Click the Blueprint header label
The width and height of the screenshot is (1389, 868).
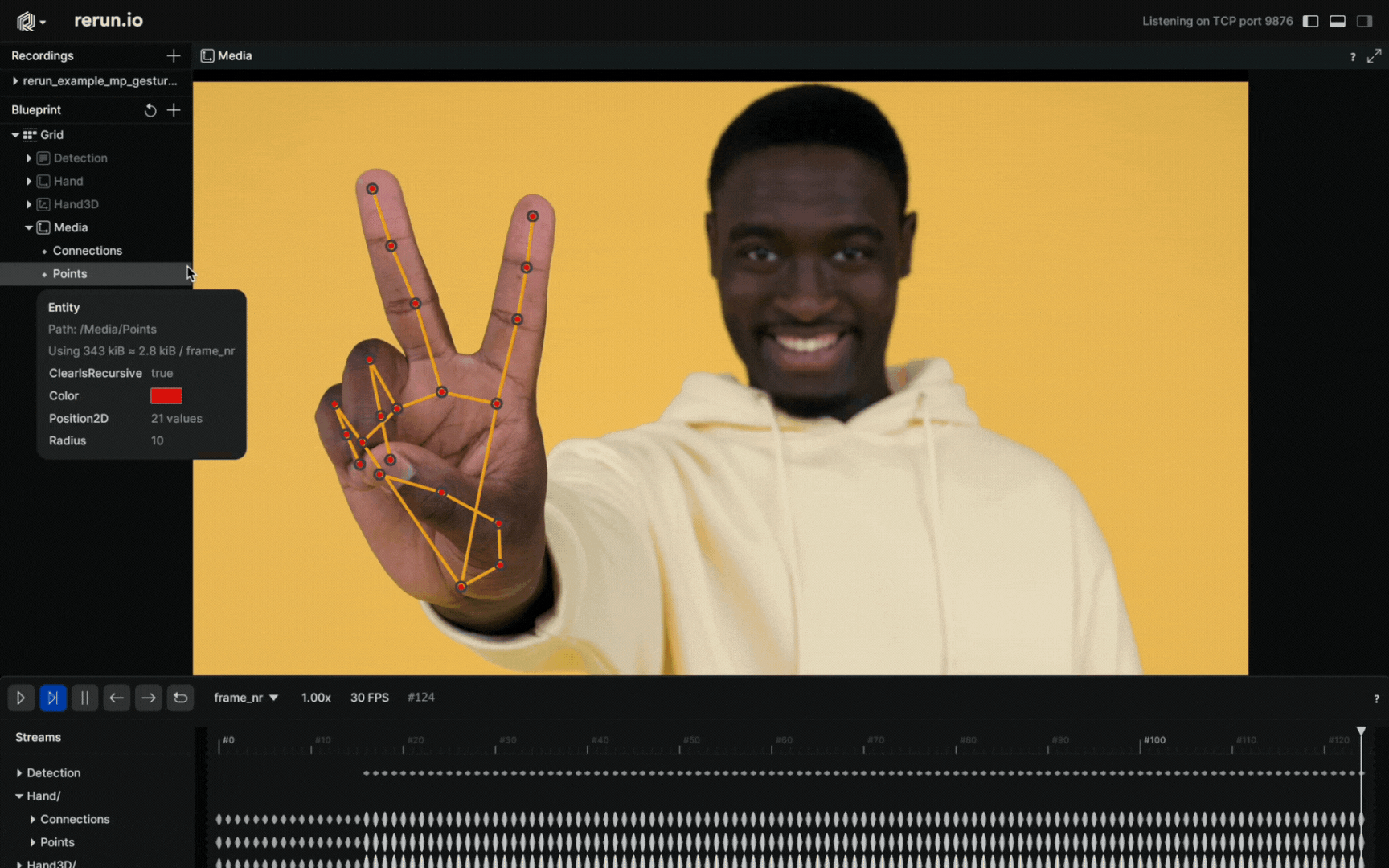tap(36, 110)
